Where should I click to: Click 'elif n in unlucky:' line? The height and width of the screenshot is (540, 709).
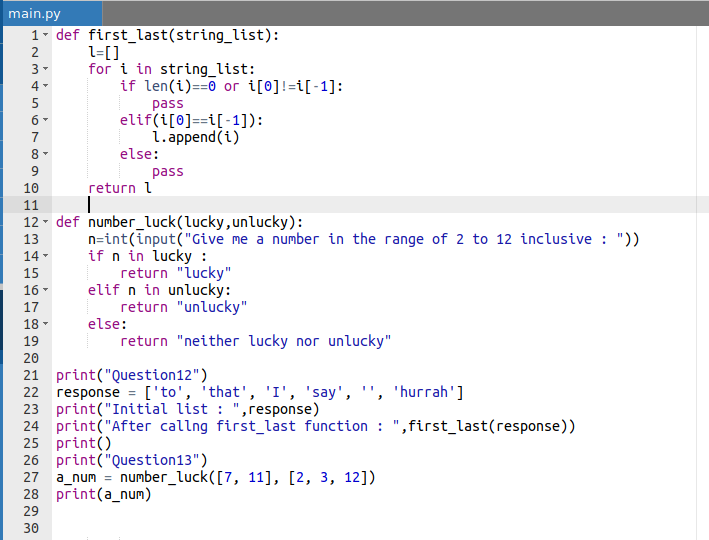[159, 290]
